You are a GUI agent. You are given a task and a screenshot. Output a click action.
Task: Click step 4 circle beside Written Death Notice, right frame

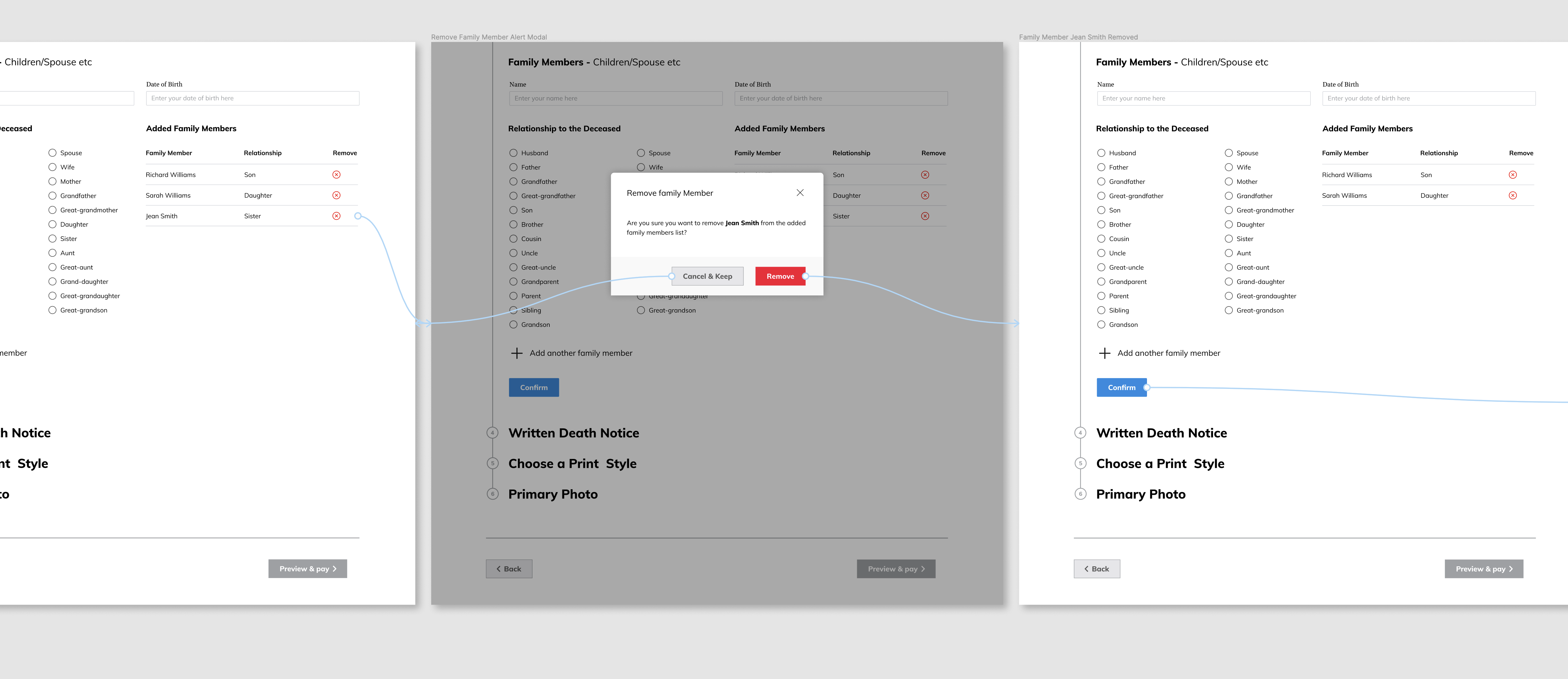[1080, 433]
